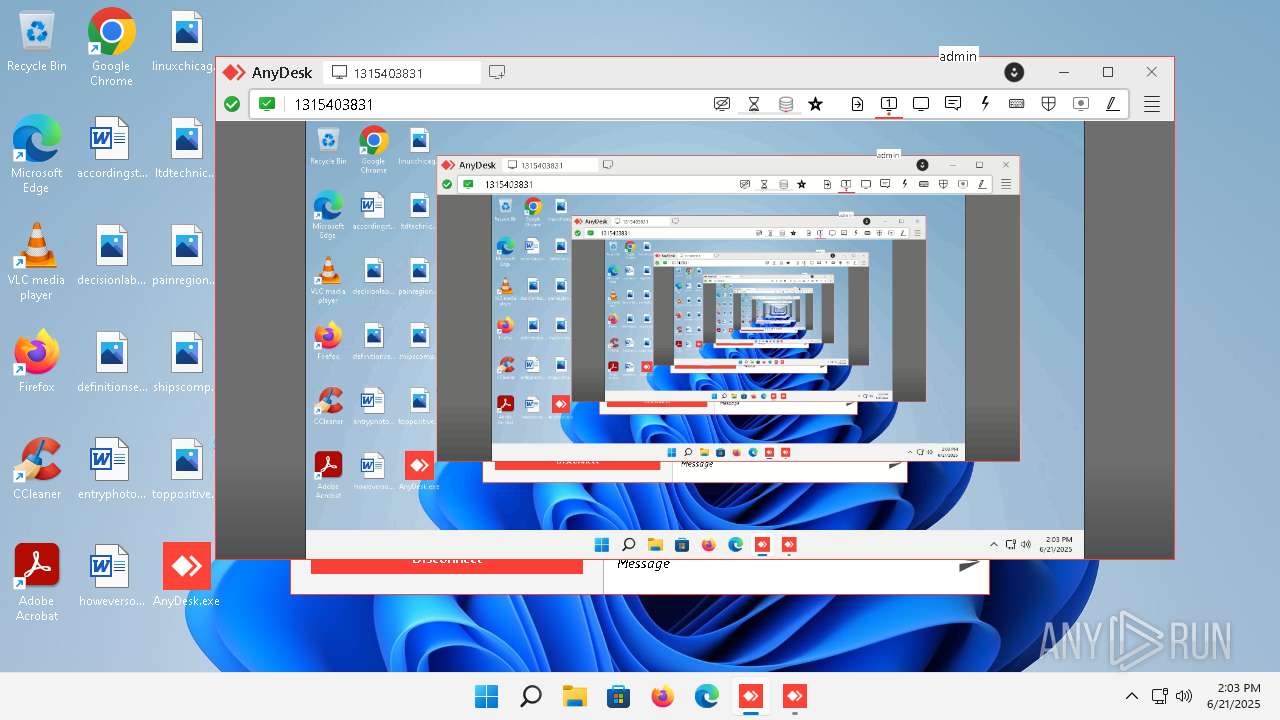
Task: Select the ltdtechnic... image file
Action: tap(187, 148)
